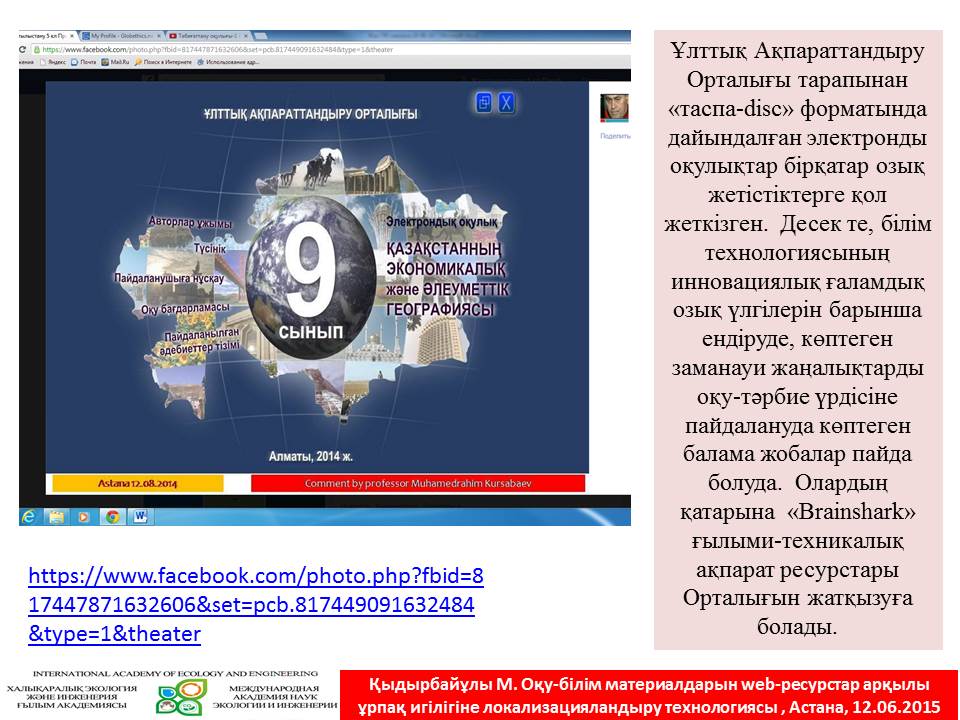This screenshot has width=960, height=720.
Task: Open the Авторлар ұжымы menu item
Action: (x=190, y=222)
